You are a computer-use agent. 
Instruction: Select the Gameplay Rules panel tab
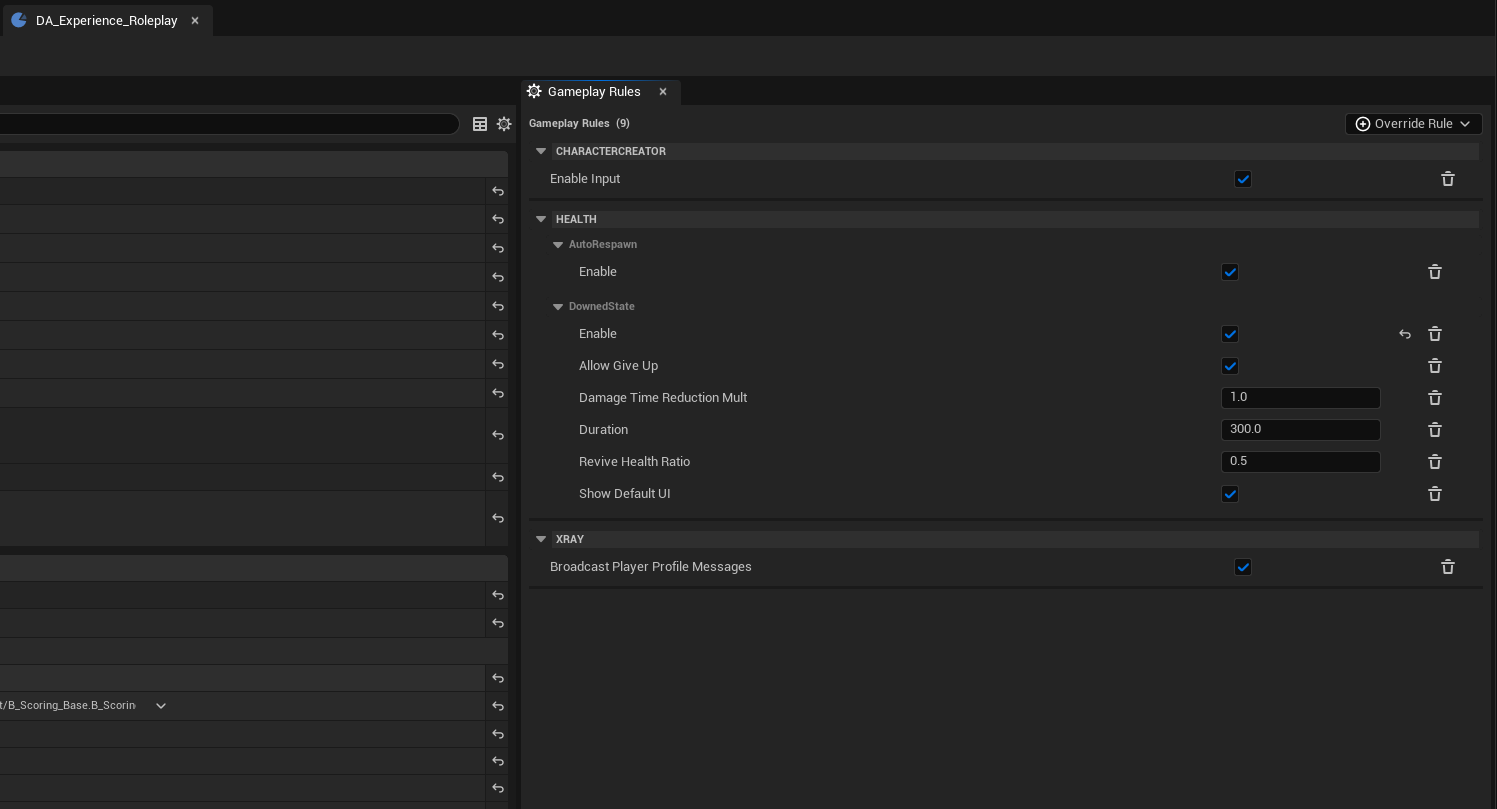pos(593,92)
